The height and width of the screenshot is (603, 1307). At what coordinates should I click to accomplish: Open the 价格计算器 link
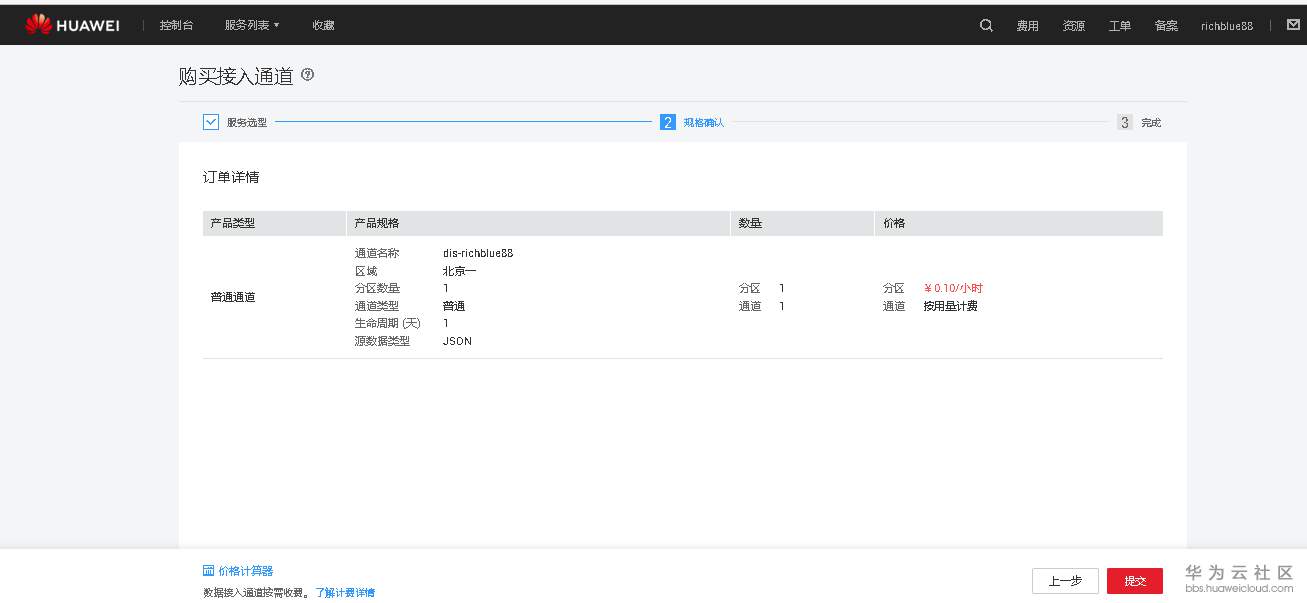[246, 571]
